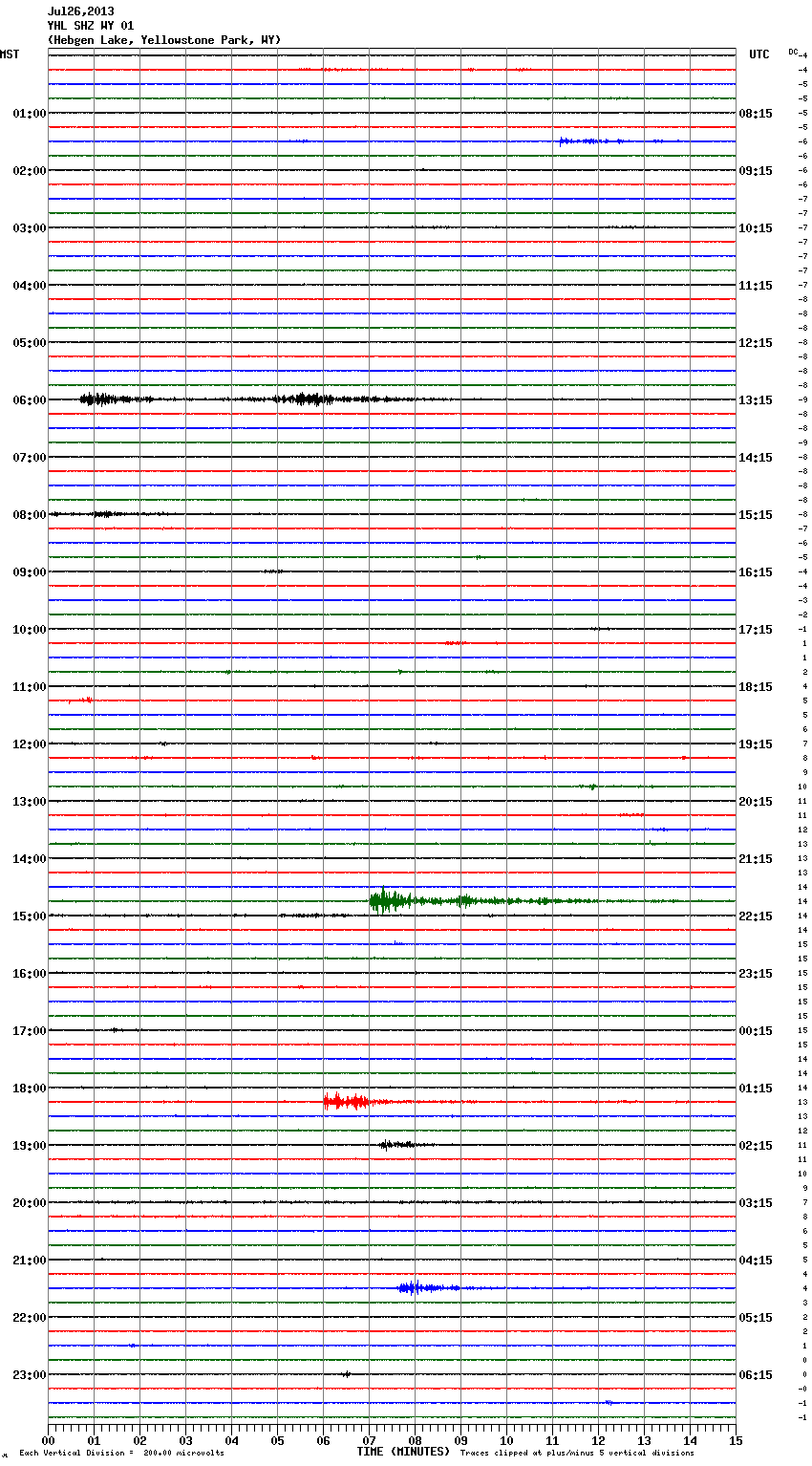Select the 19:00 MST time label
The height and width of the screenshot is (1466, 812).
(x=29, y=1146)
